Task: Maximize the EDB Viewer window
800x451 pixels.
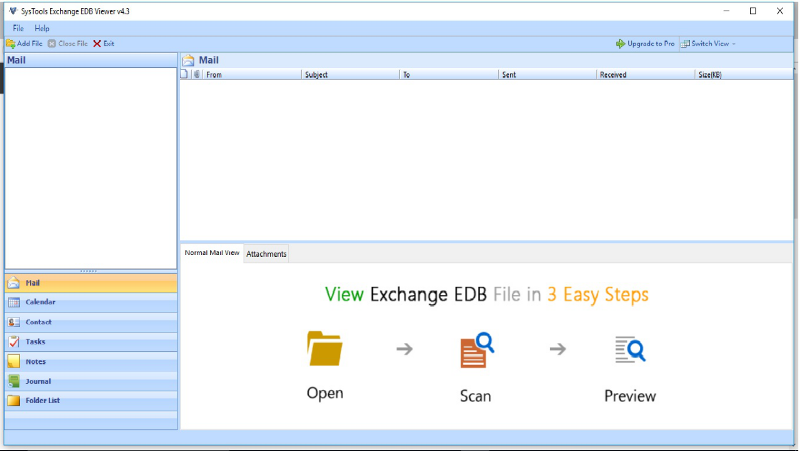Action: pyautogui.click(x=753, y=11)
